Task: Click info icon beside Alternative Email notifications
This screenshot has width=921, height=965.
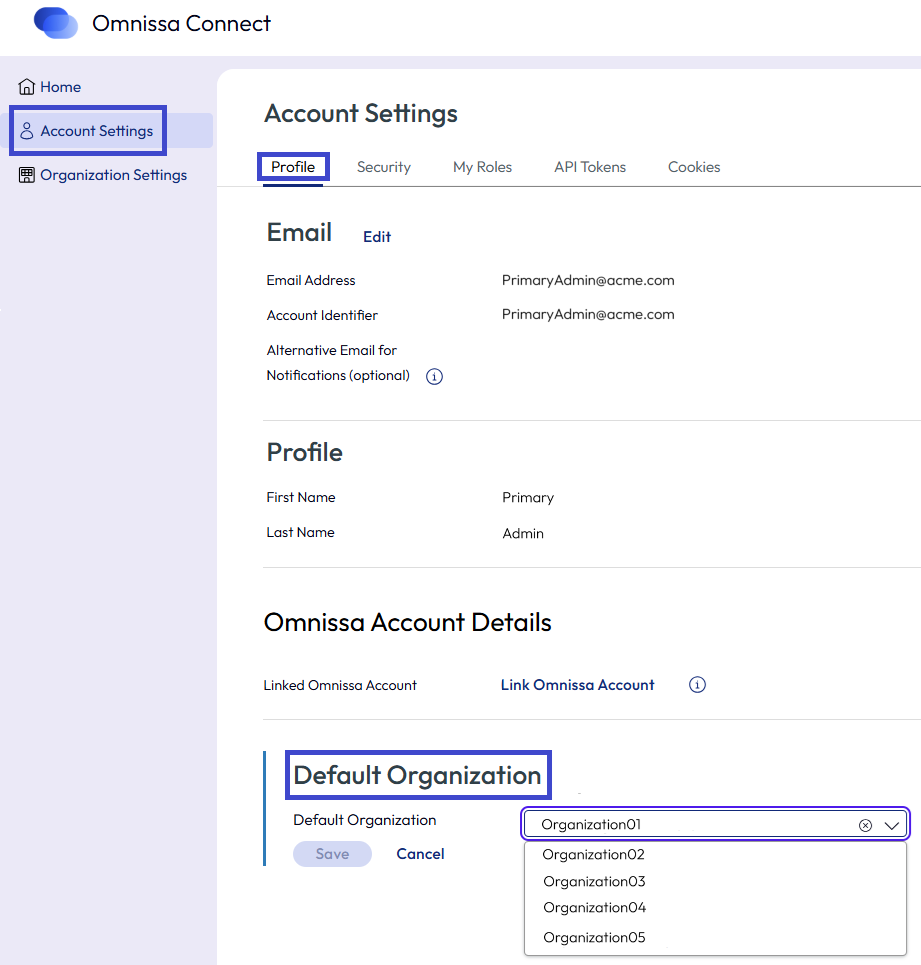Action: pos(434,376)
